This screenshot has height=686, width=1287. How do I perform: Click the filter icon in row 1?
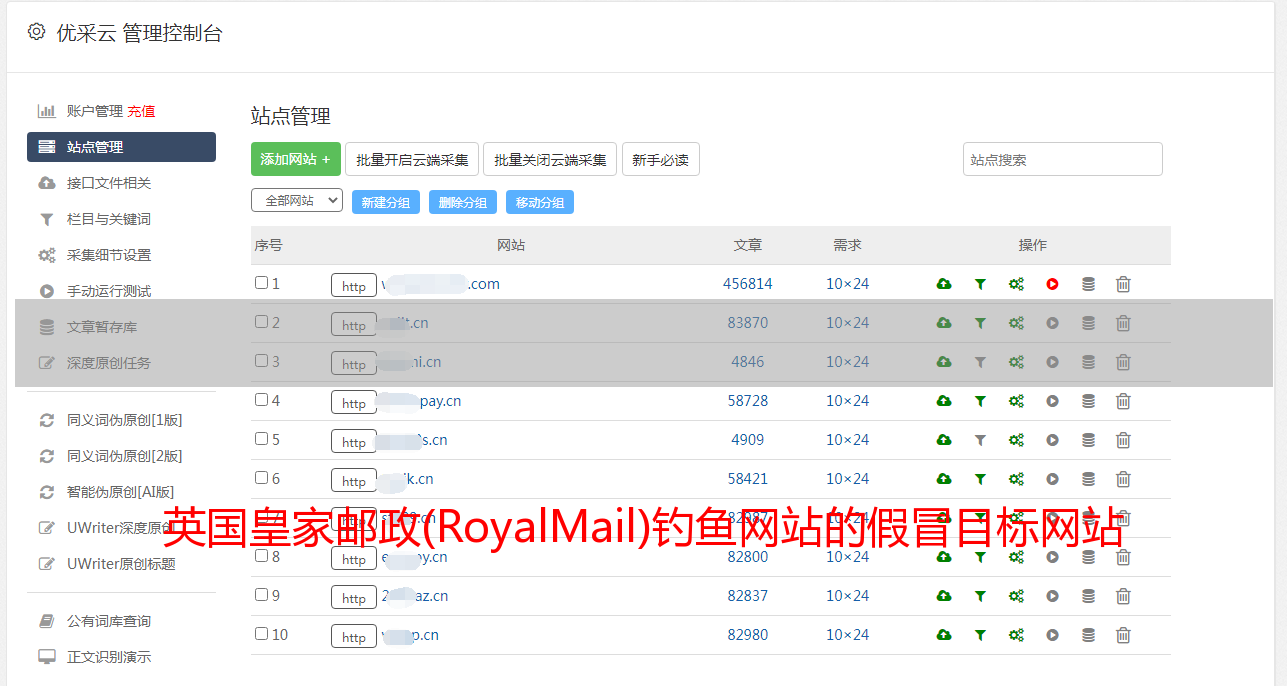click(x=980, y=284)
